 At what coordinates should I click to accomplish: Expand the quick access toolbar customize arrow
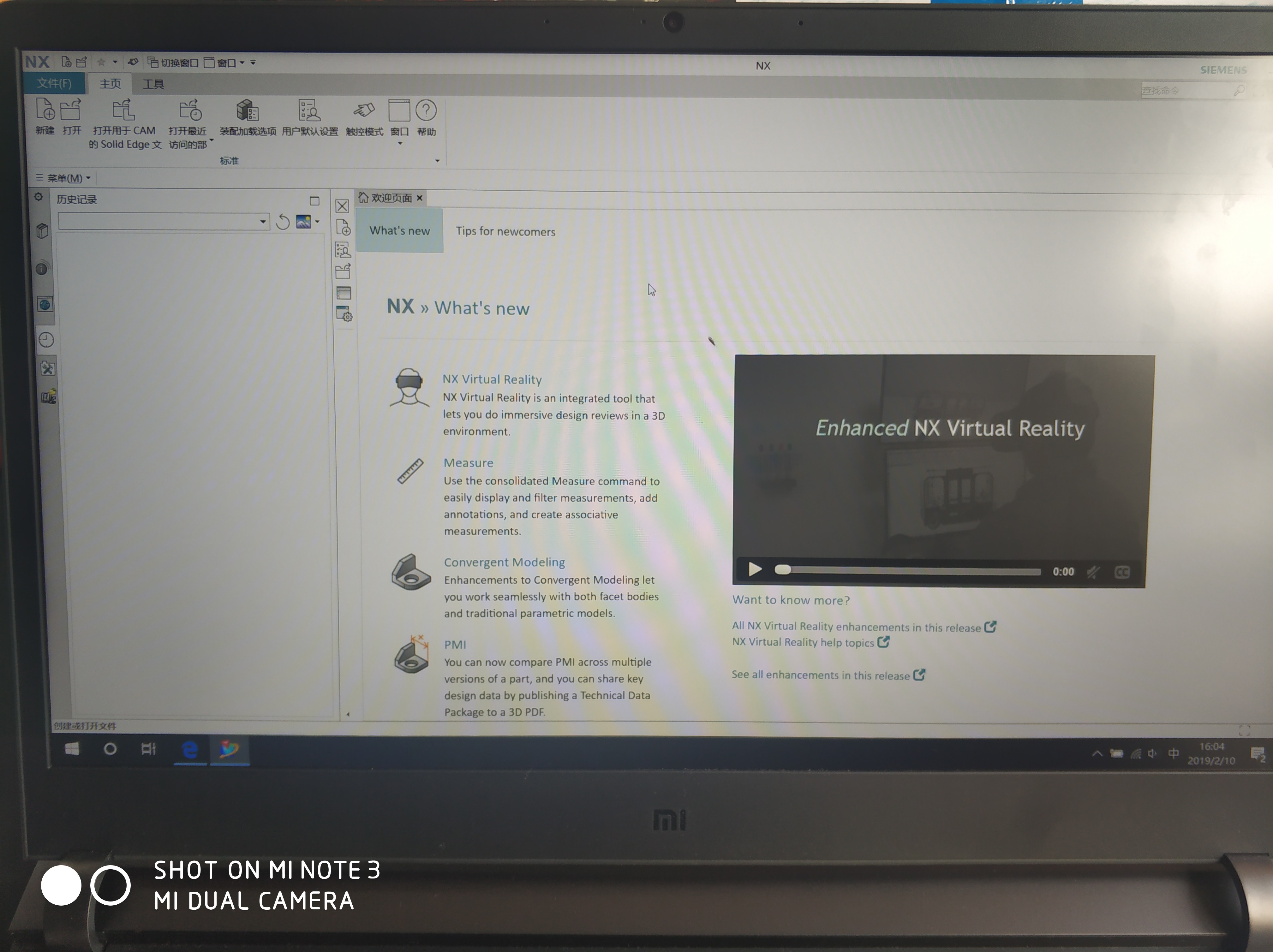[x=253, y=62]
